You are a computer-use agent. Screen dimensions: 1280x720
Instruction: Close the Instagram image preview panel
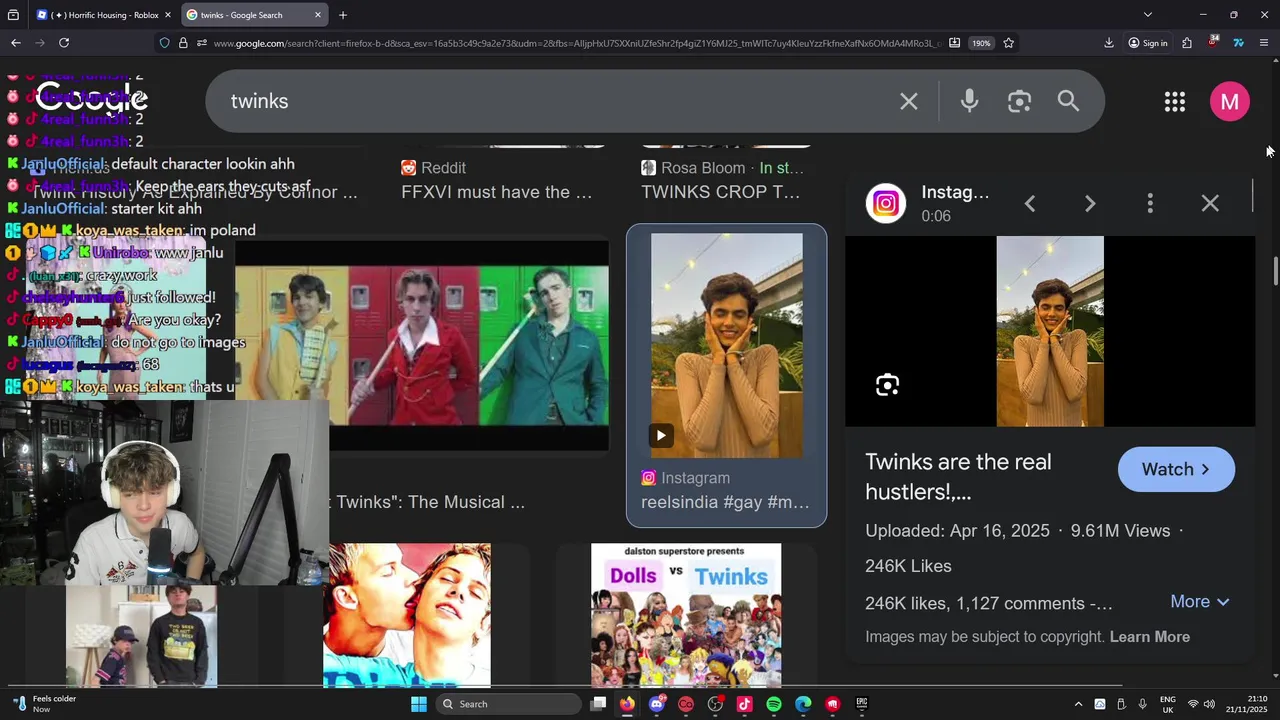coord(1210,204)
